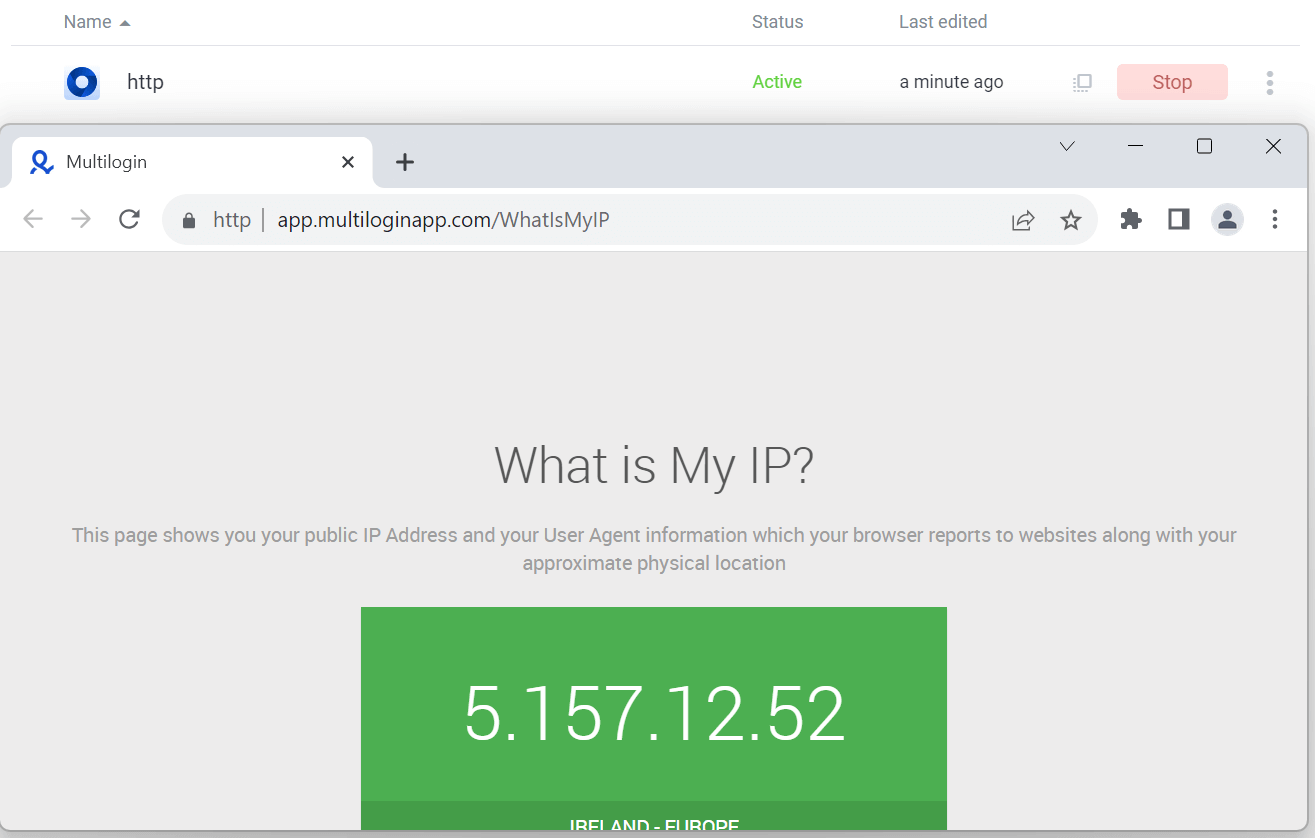Expand the tab search chevron
Viewport: 1315px width, 838px height.
[1067, 146]
